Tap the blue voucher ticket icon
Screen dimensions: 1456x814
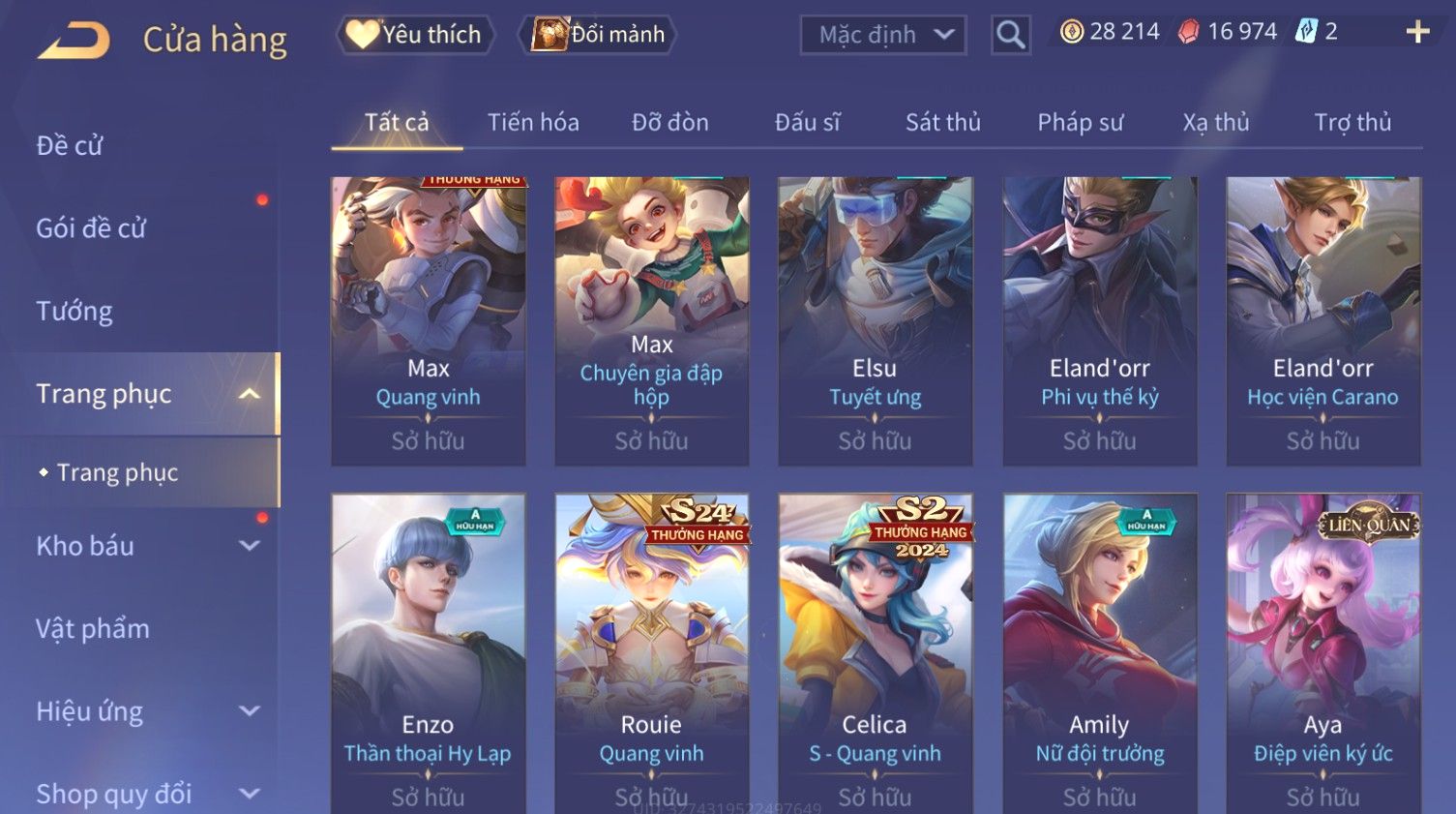(1306, 32)
